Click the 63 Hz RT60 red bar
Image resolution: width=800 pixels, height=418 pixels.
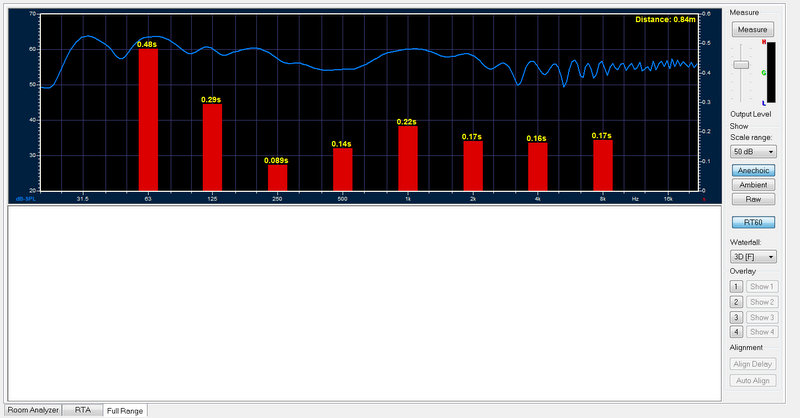[x=148, y=119]
